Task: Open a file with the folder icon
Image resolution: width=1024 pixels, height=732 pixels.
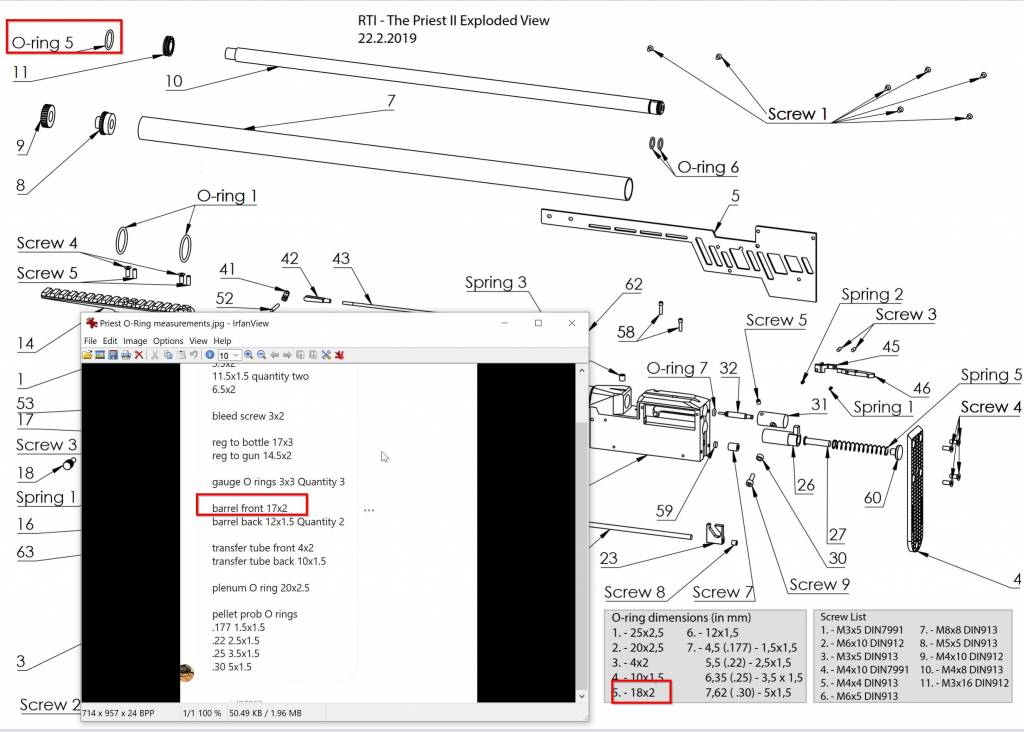Action: (x=87, y=355)
